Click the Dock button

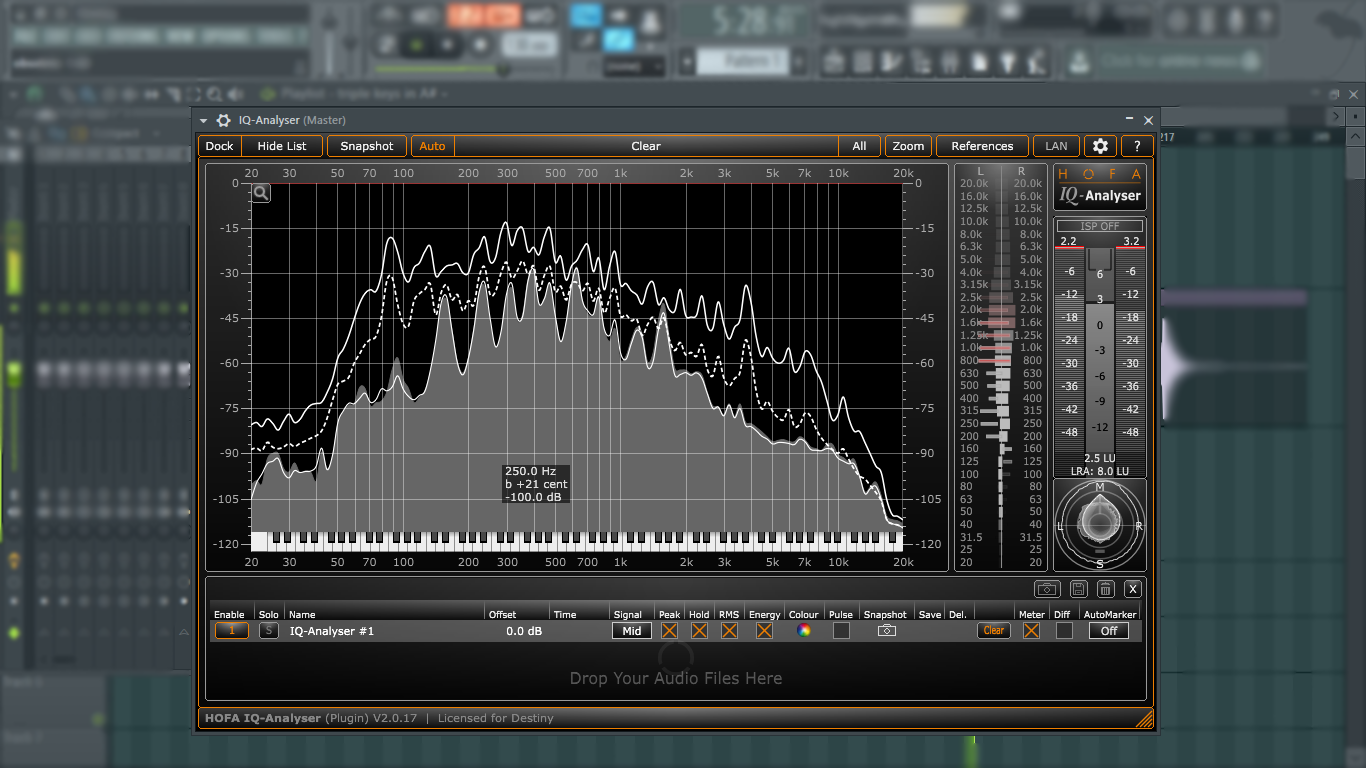(x=219, y=146)
